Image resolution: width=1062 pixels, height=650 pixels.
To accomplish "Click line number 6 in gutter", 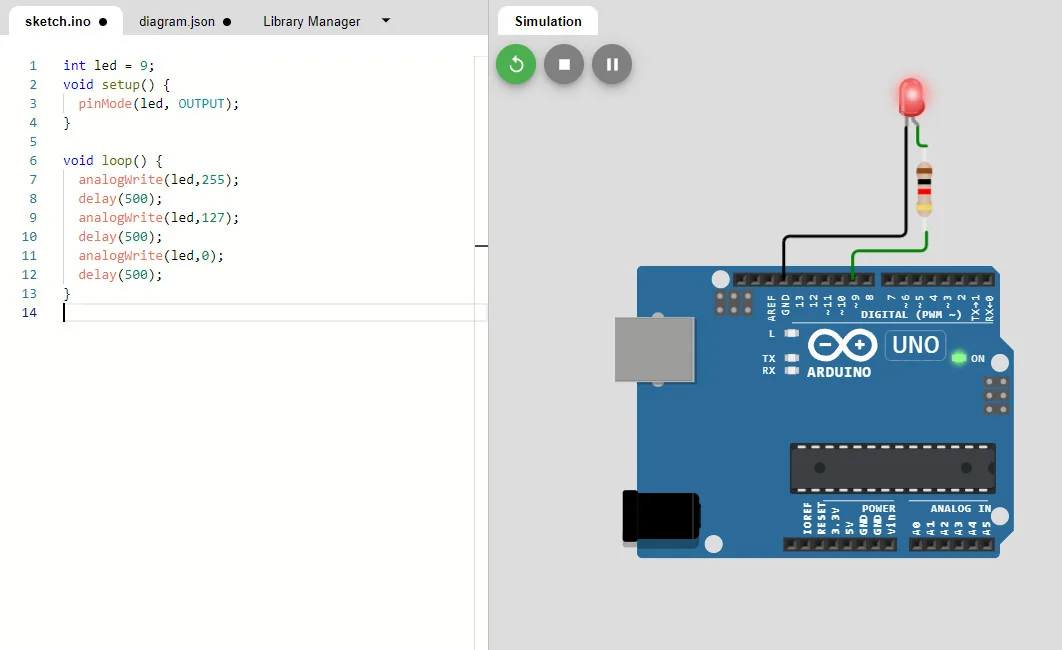I will point(32,161).
